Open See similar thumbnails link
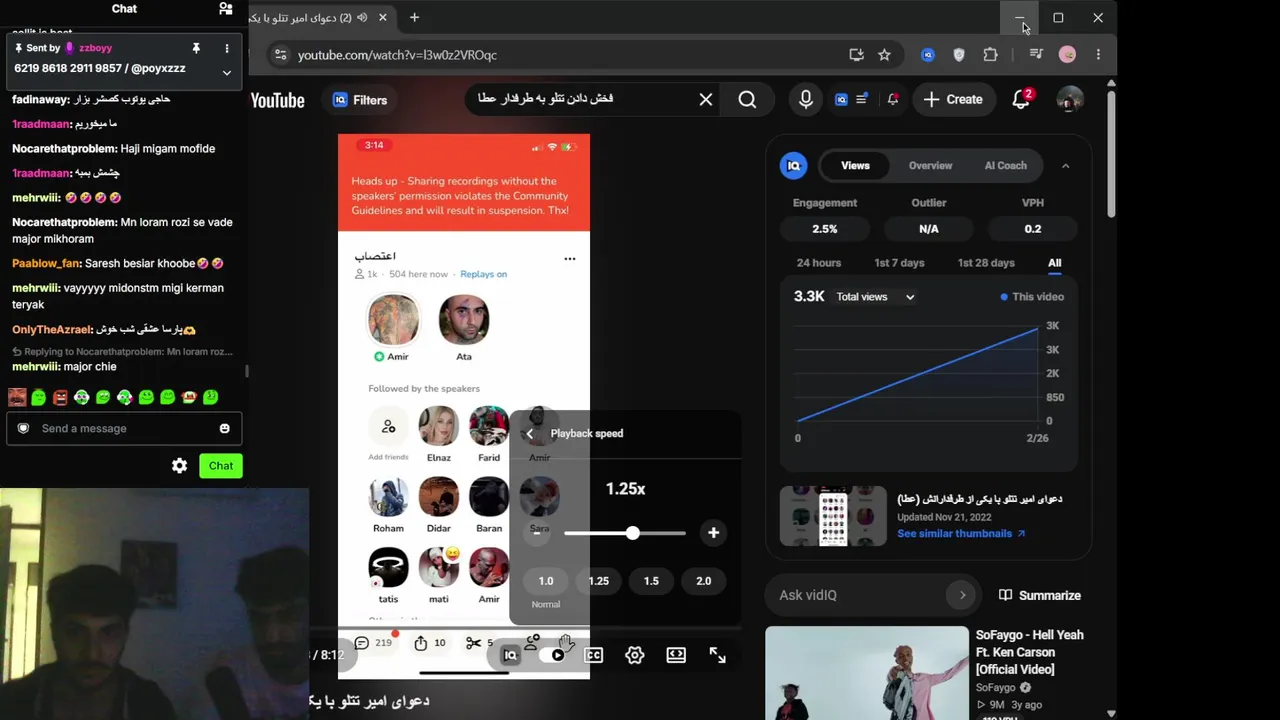This screenshot has width=1280, height=720. [x=961, y=534]
